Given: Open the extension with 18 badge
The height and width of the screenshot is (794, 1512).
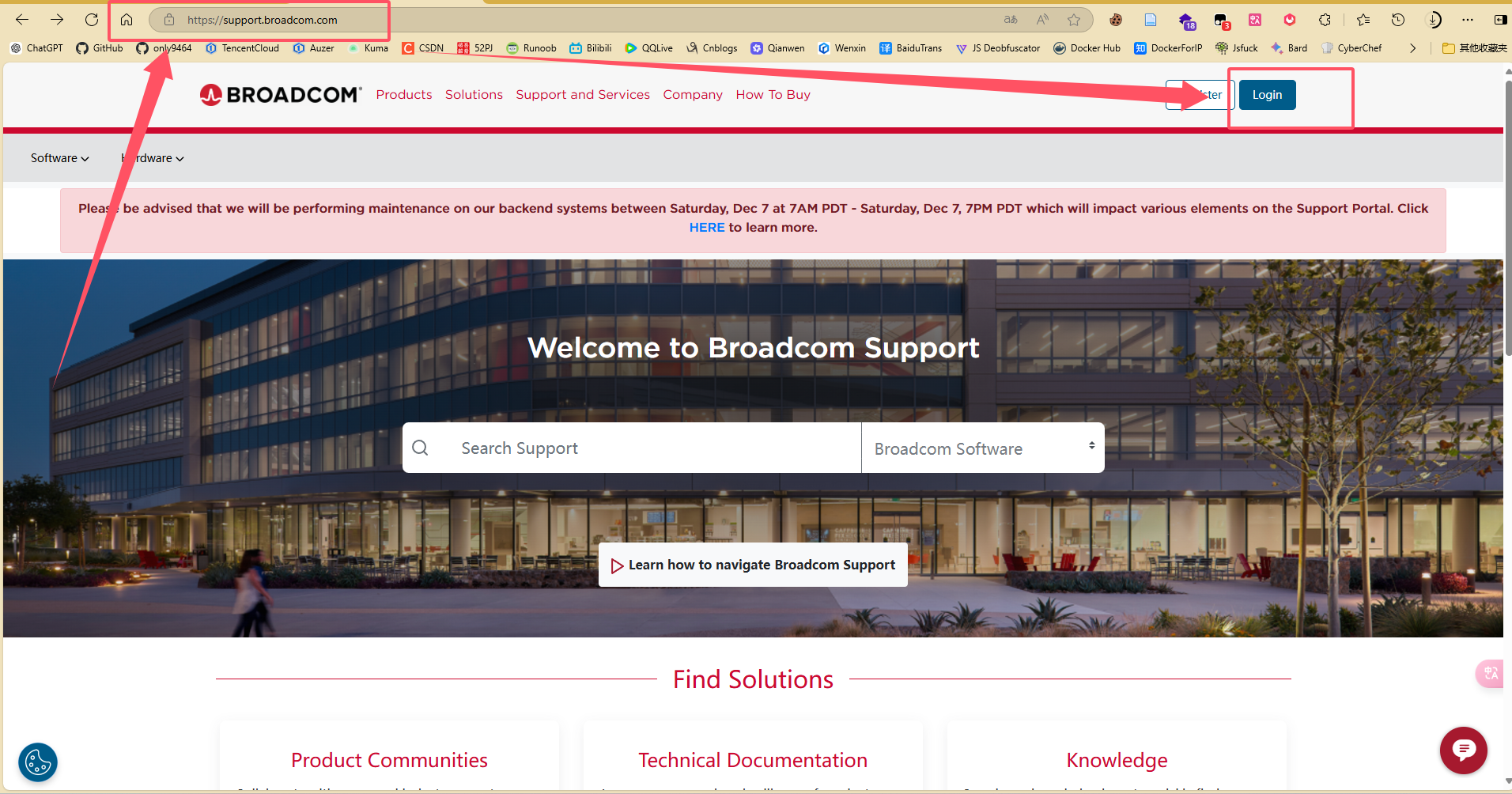Looking at the screenshot, I should [1186, 21].
